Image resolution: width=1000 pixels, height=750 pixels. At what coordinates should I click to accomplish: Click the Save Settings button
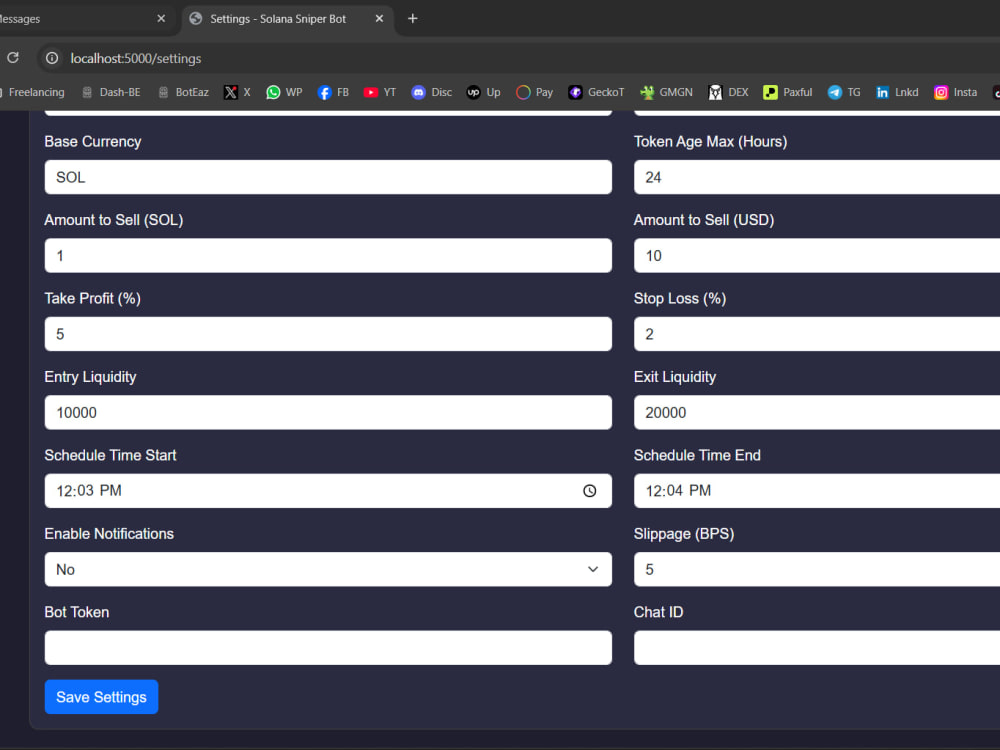101,697
